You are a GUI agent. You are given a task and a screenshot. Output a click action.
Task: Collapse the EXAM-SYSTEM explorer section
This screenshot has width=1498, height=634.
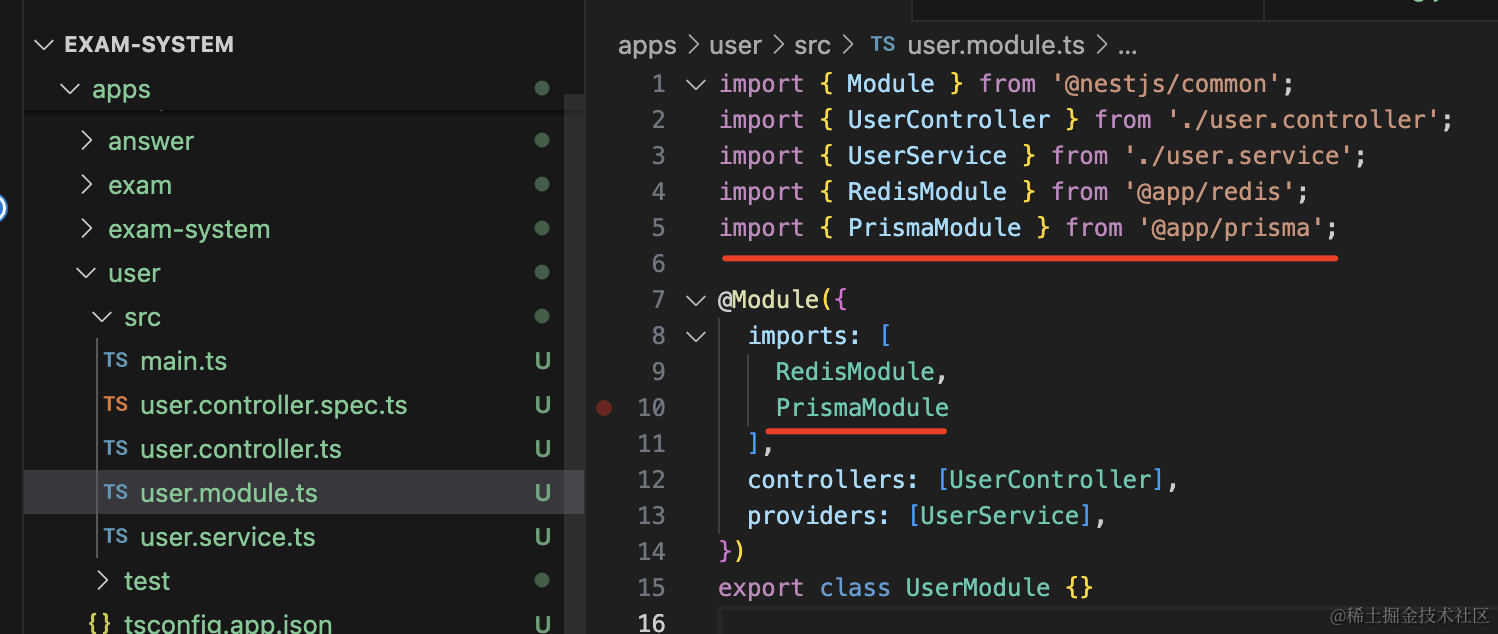point(43,45)
